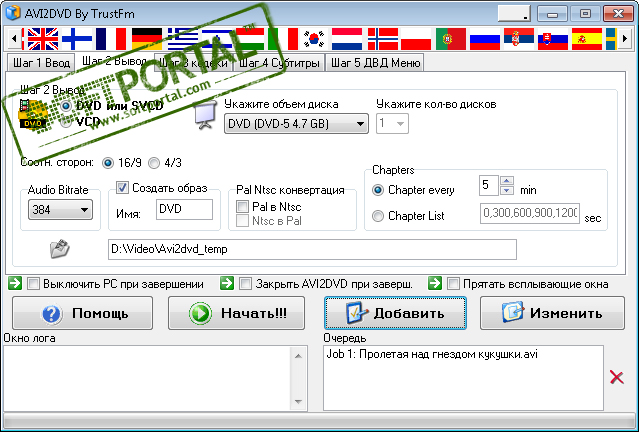Enable Прятать всплывающие окна
Viewport: 639px width, 432px height.
453,283
